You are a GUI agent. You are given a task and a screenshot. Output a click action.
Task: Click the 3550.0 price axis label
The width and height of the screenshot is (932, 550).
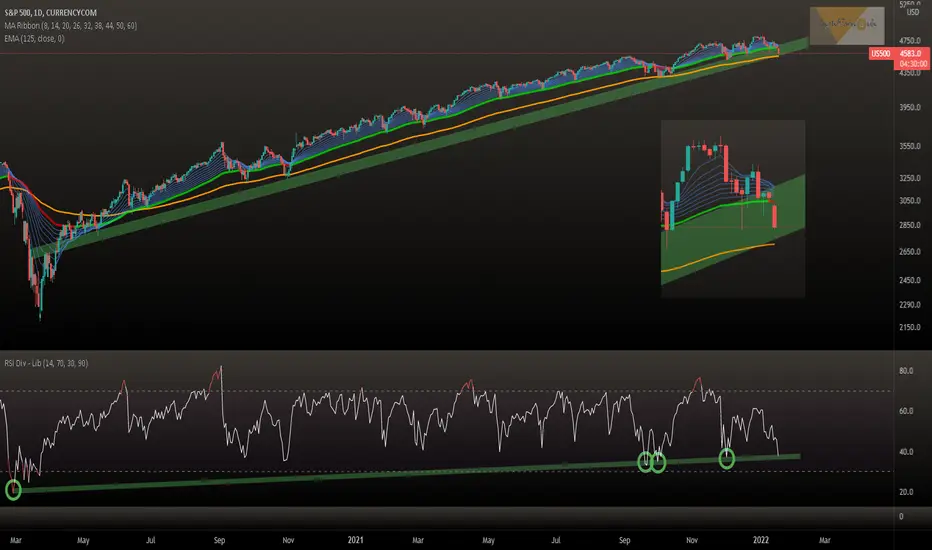tap(909, 146)
